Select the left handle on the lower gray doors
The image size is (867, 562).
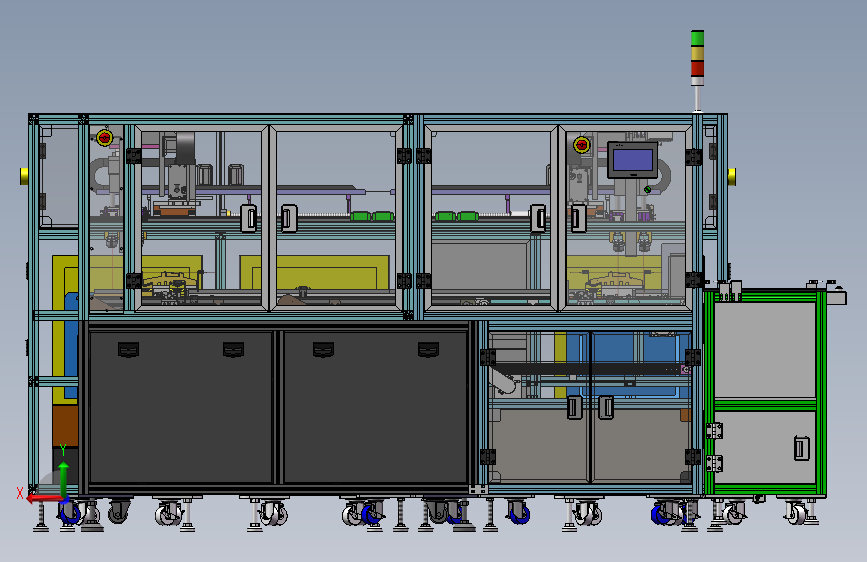574,407
